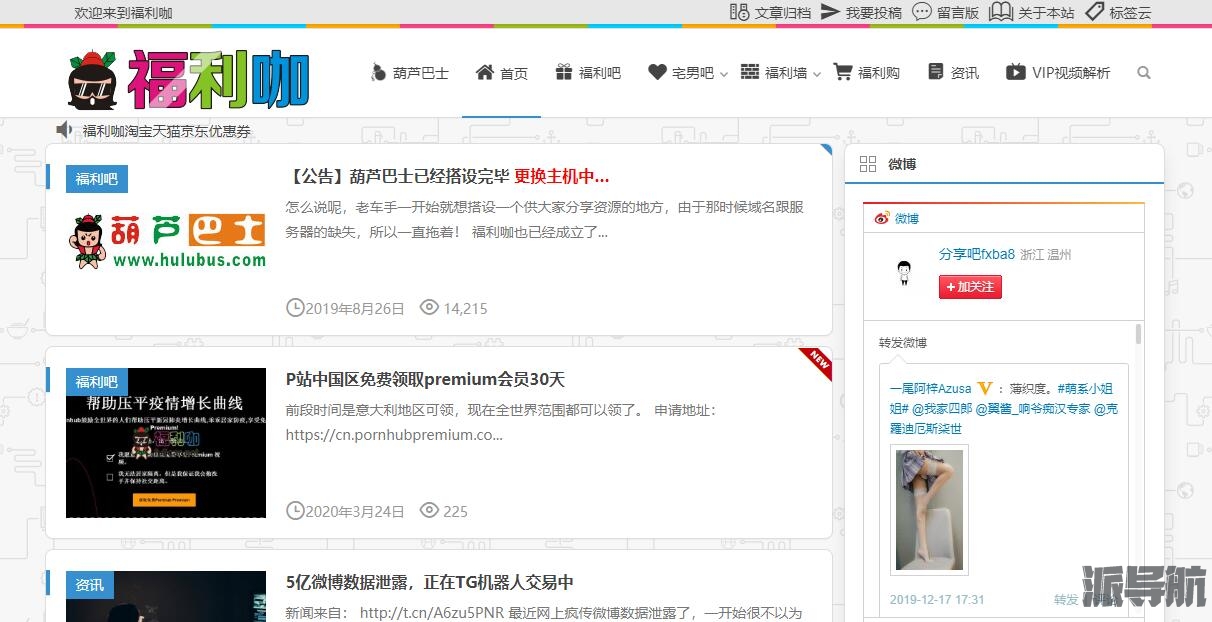The image size is (1212, 622).
Task: Click the red 加关注 follow button
Action: click(x=970, y=287)
